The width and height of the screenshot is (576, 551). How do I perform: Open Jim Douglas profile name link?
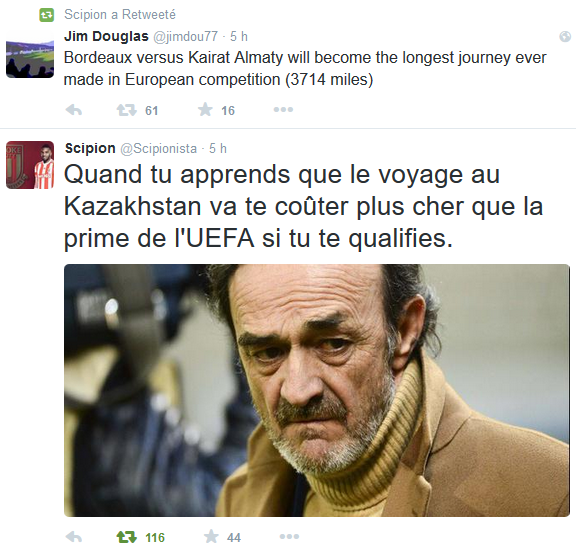[106, 36]
